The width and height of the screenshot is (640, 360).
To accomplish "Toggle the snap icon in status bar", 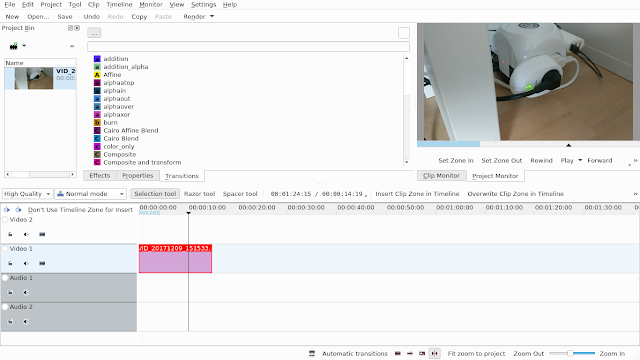I will 434,353.
